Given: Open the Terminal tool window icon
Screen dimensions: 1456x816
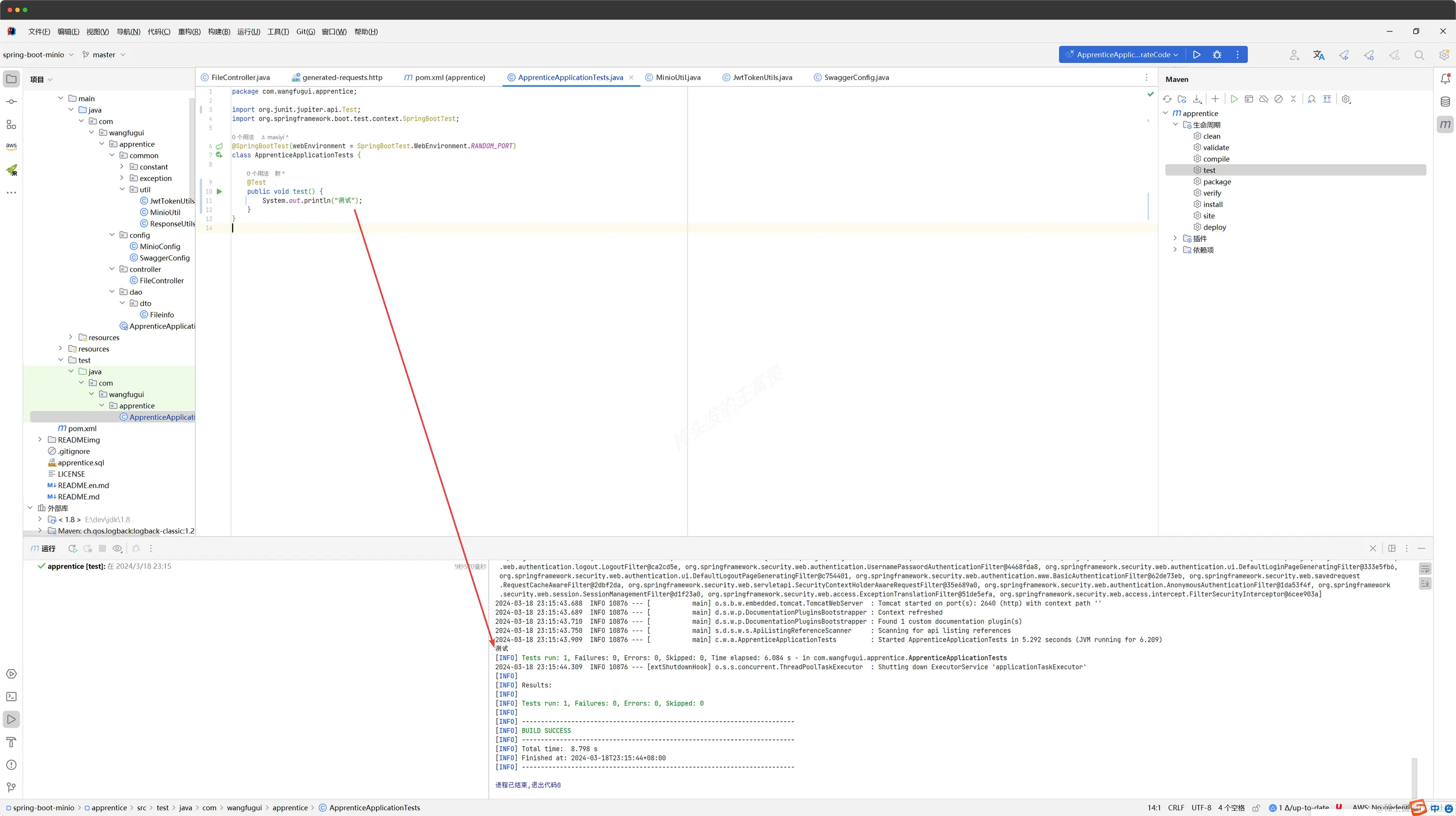Looking at the screenshot, I should click(11, 696).
